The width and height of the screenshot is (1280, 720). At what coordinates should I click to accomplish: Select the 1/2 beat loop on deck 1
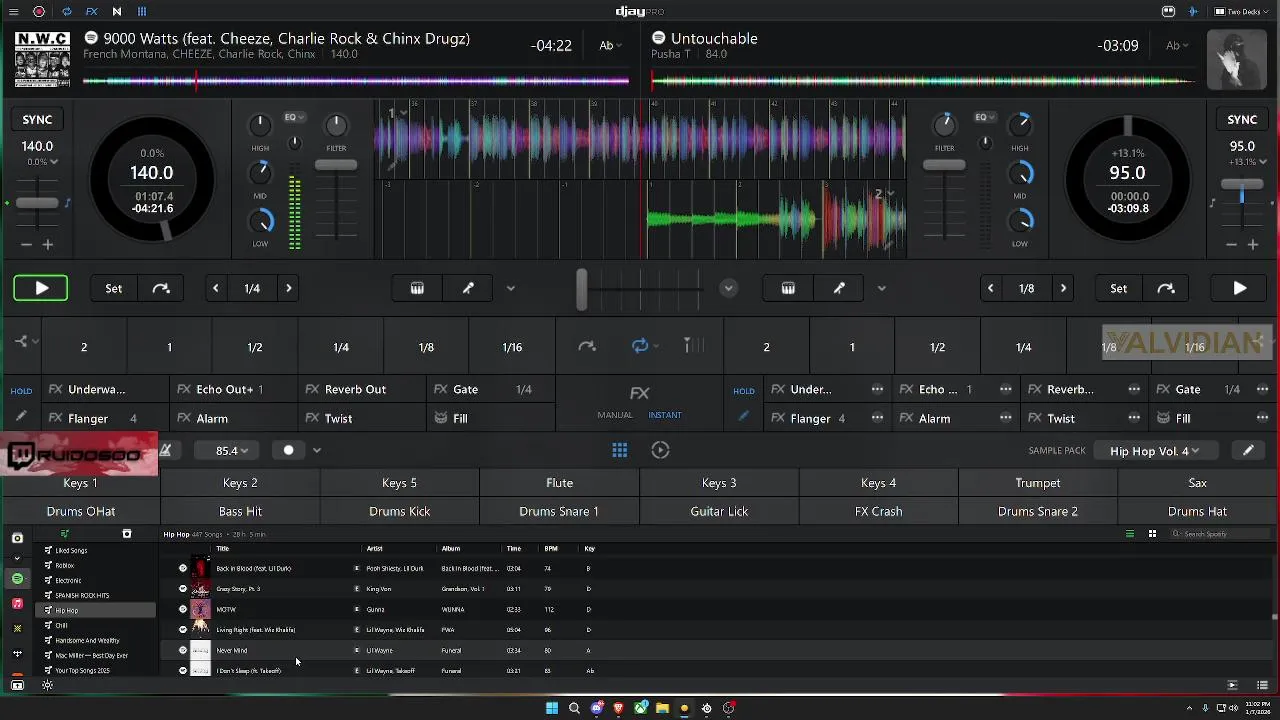255,347
